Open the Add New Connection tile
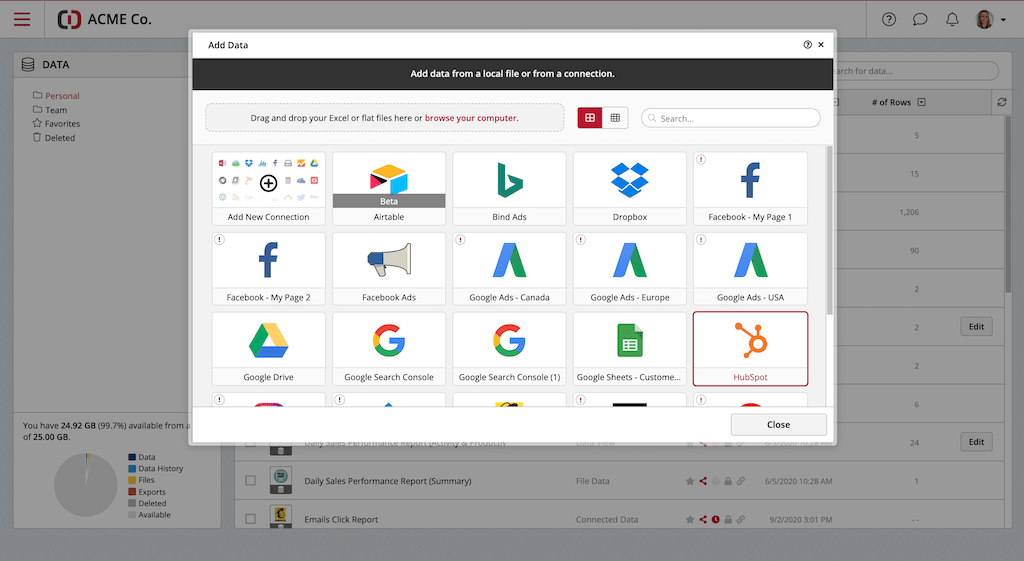1024x561 pixels. (x=268, y=189)
